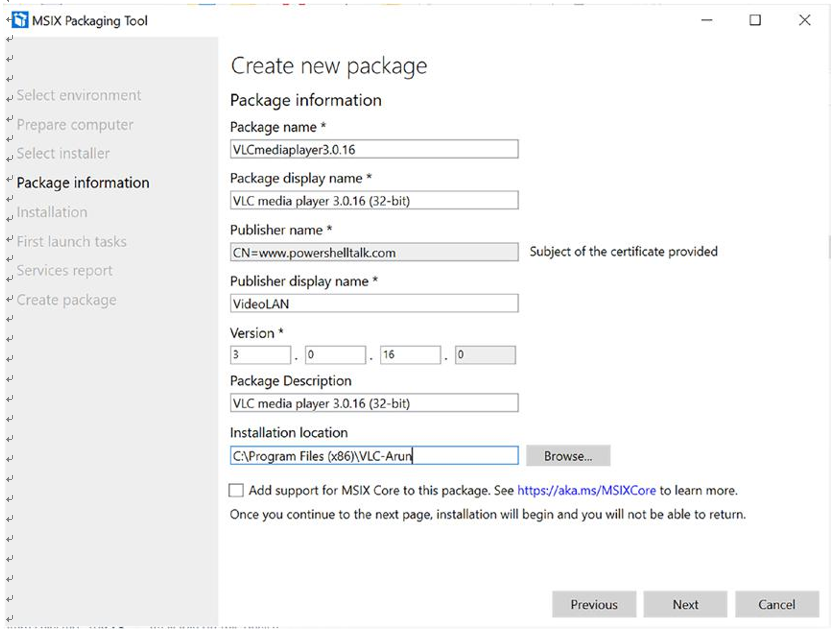
Task: Switch to the Select installer step
Action: [x=63, y=153]
